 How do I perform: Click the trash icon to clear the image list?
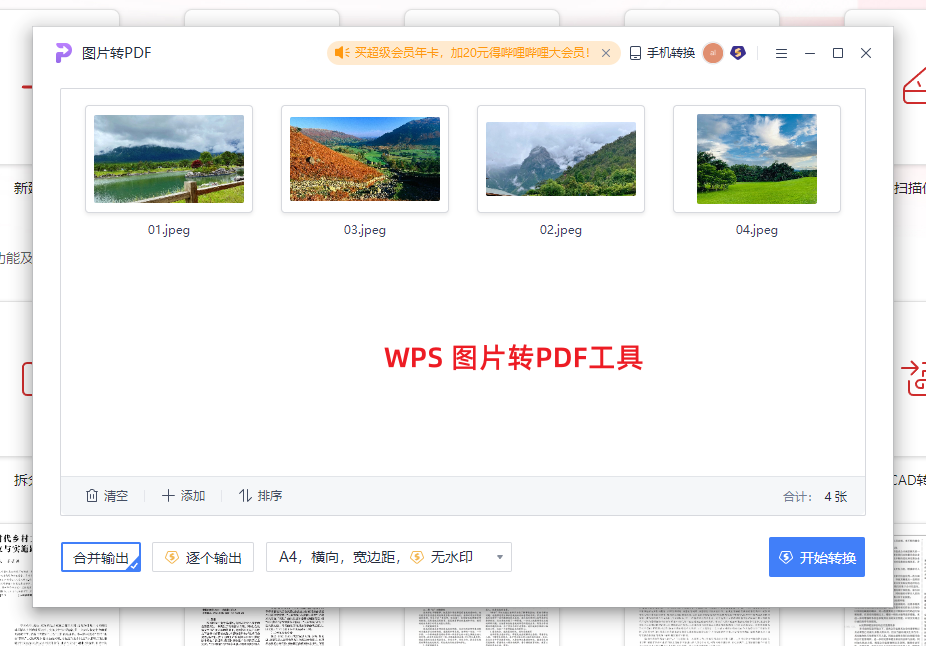click(x=92, y=495)
